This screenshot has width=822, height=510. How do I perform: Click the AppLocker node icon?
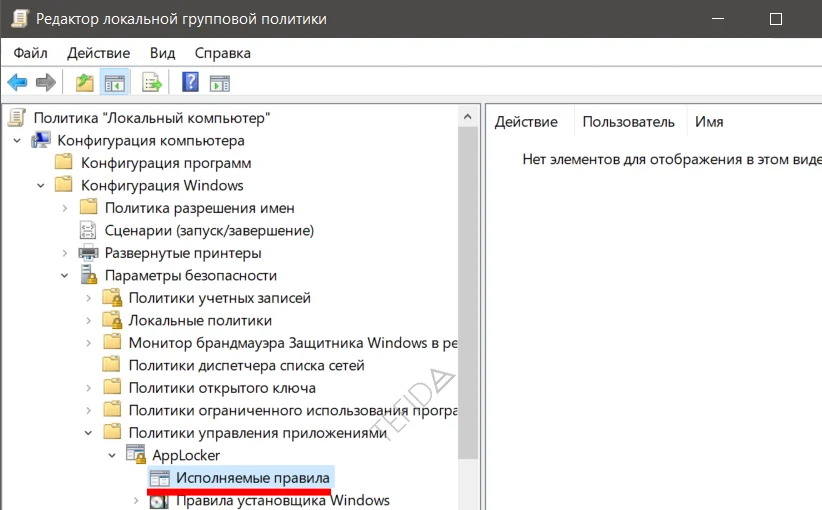(136, 454)
